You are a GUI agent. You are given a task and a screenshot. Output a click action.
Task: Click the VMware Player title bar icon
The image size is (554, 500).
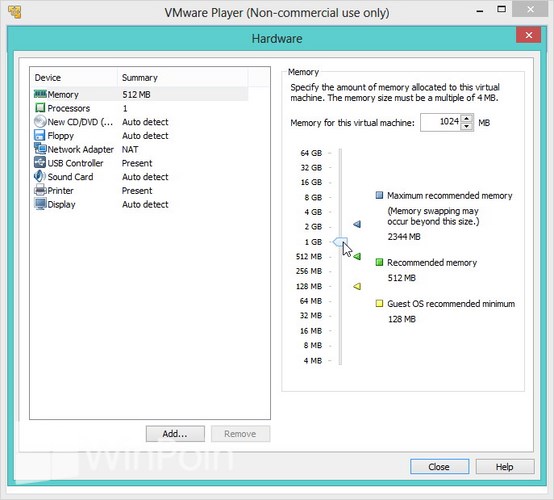point(14,12)
